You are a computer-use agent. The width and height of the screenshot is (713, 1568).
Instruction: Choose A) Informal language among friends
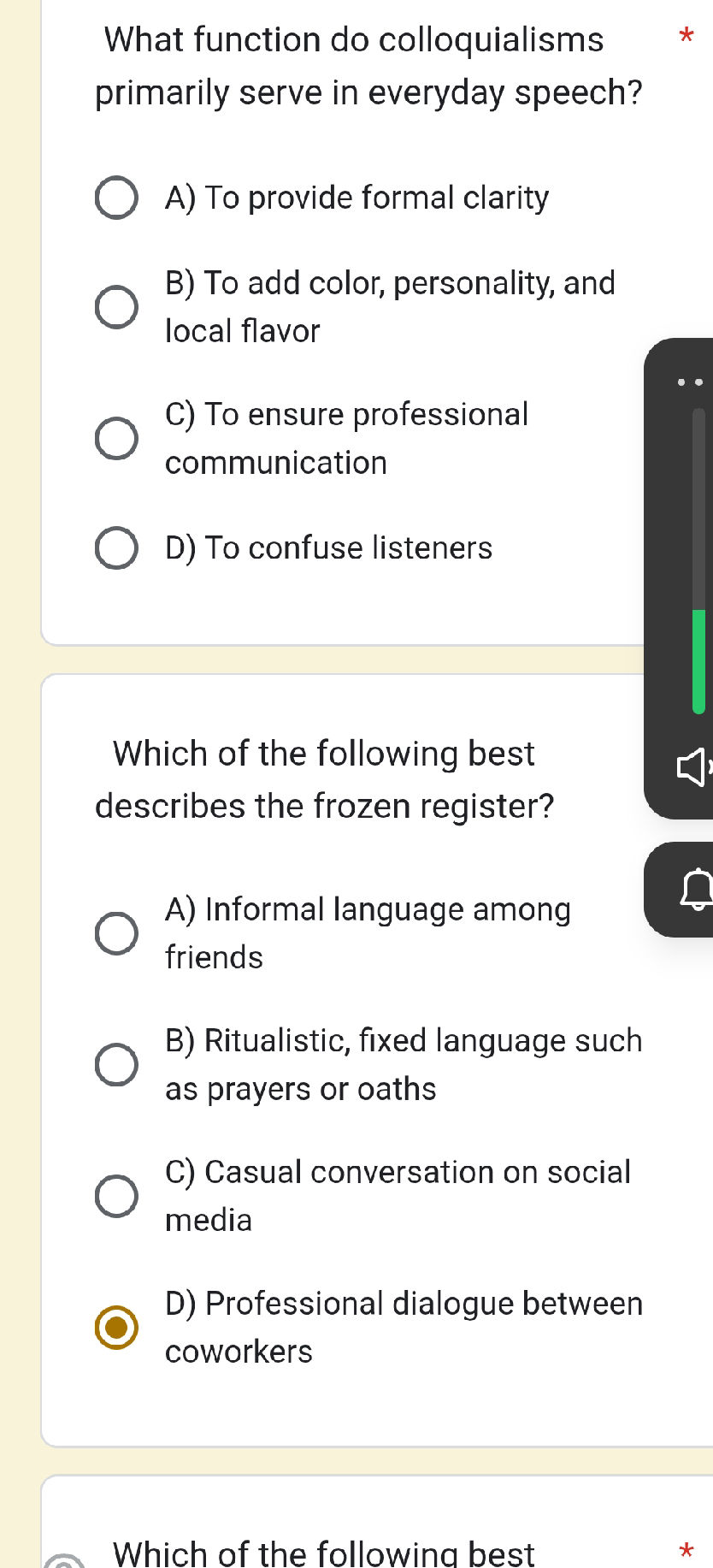tap(117, 932)
